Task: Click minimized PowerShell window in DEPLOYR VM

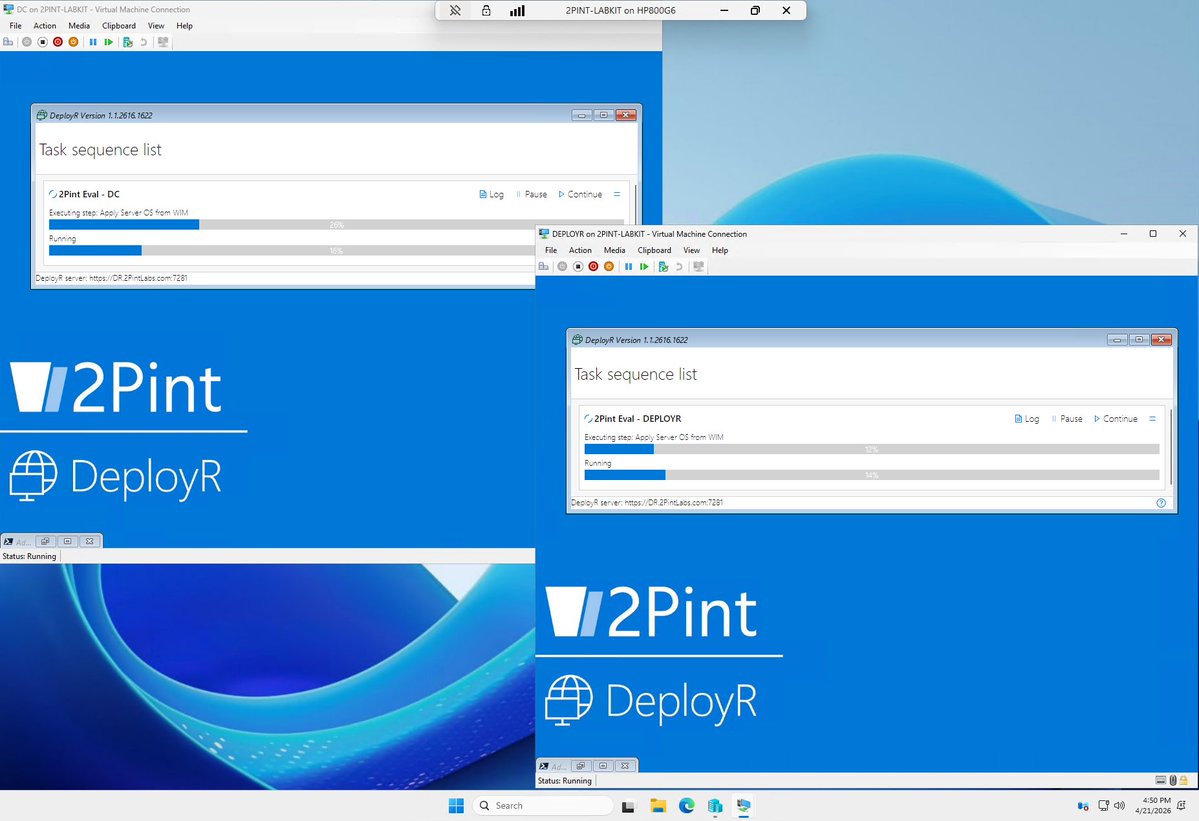Action: 587,765
